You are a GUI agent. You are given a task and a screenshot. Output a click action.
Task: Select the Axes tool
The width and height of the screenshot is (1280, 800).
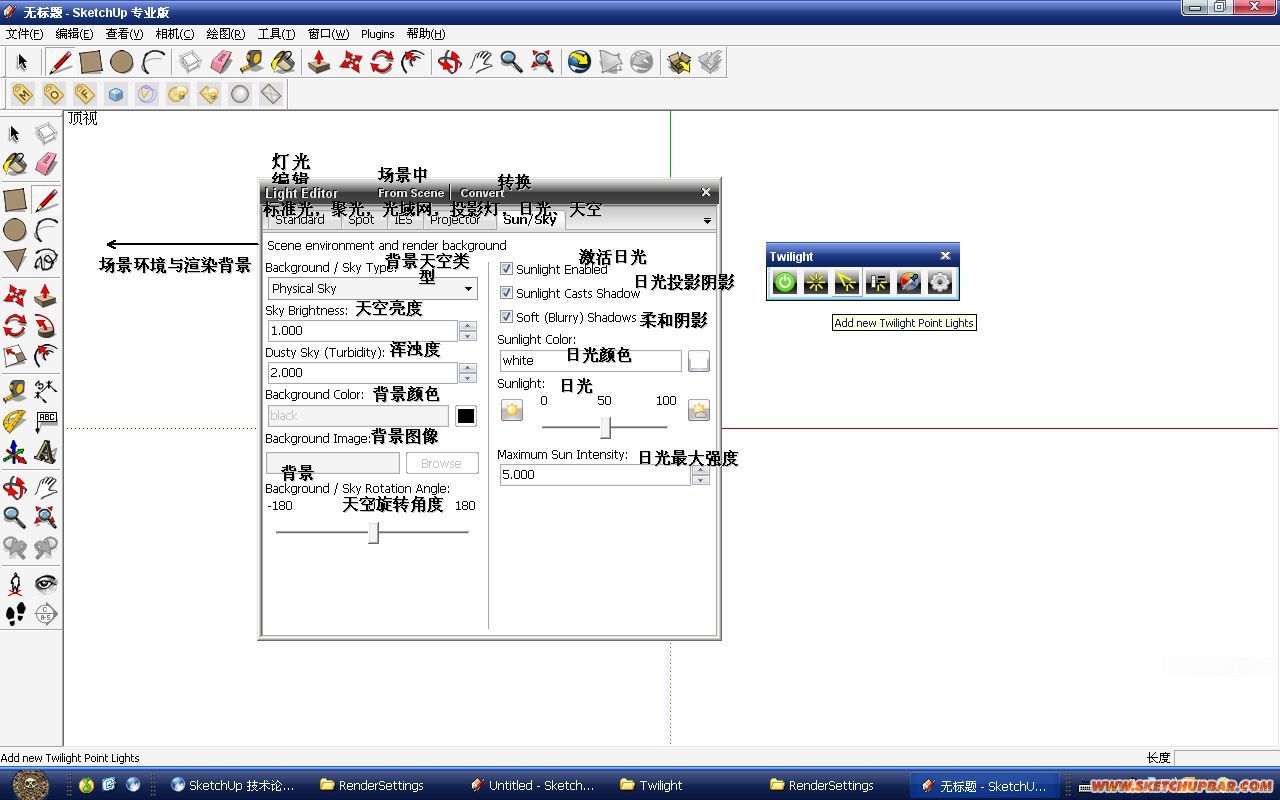coord(15,453)
